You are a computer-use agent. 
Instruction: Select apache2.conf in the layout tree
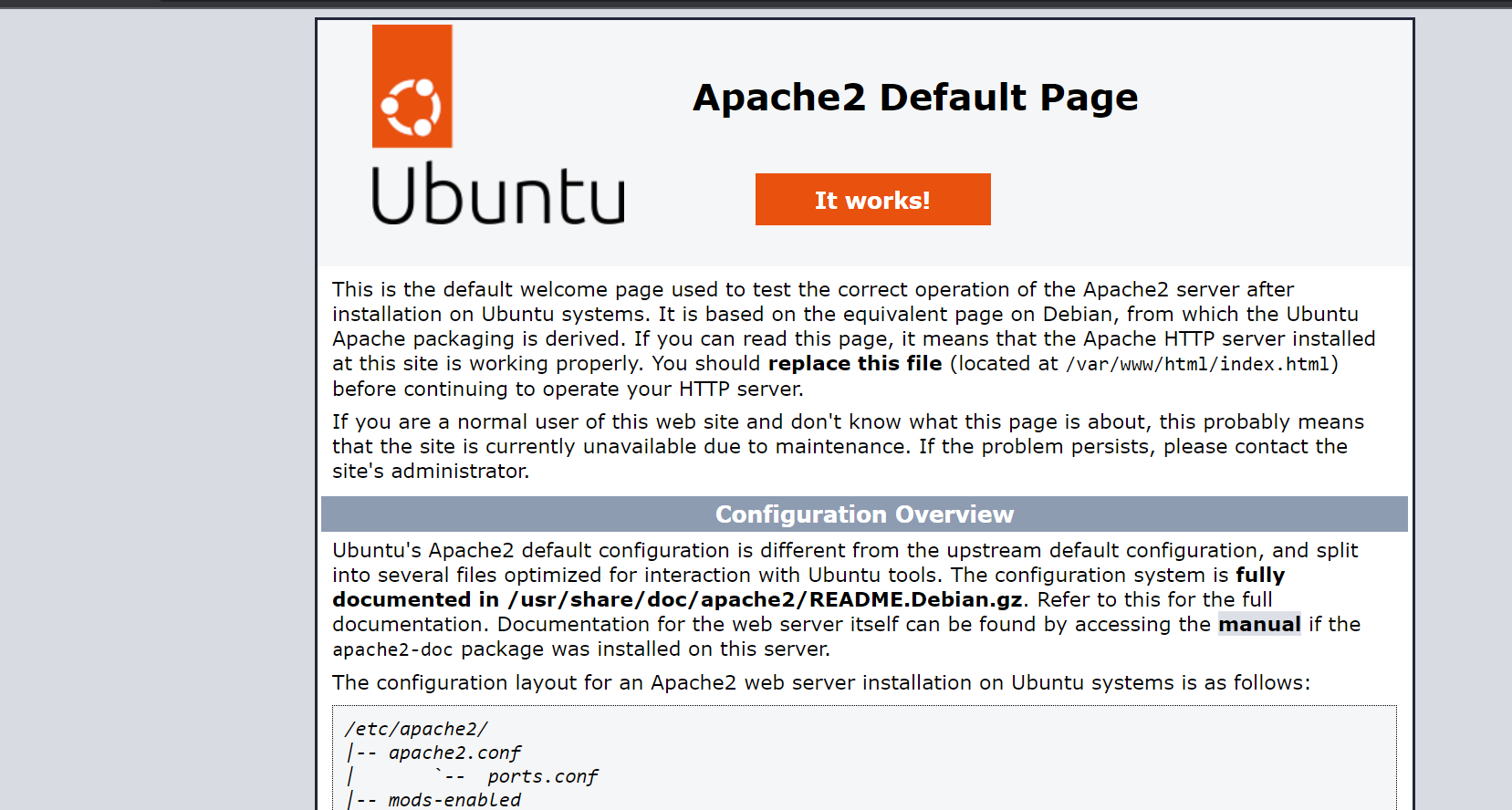pyautogui.click(x=454, y=753)
